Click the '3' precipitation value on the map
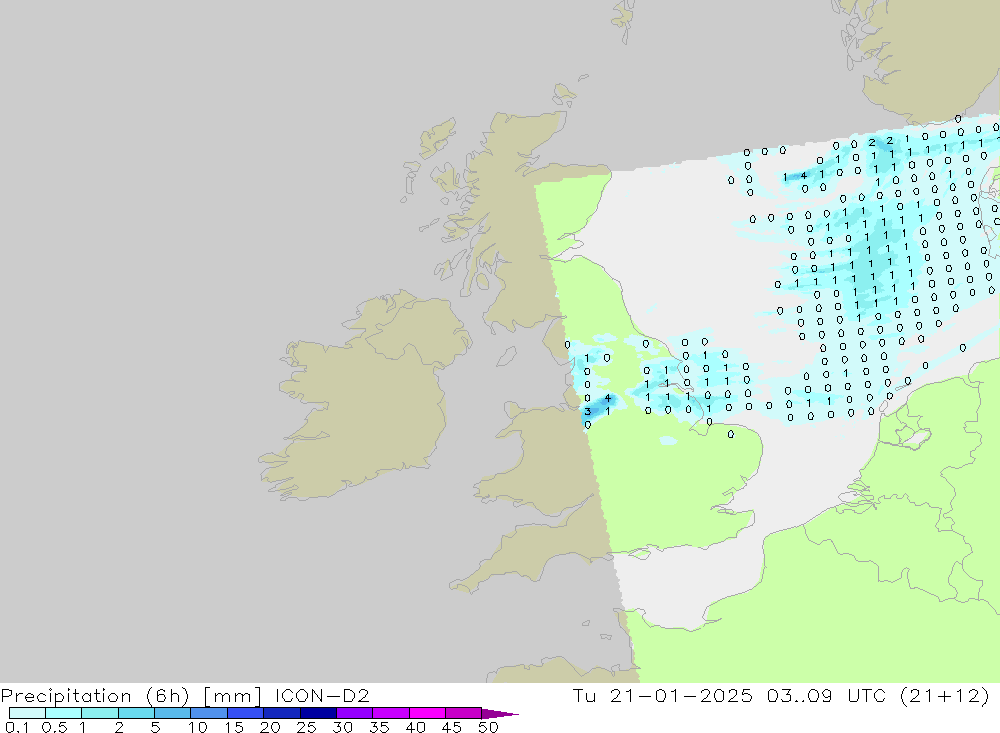Image resolution: width=1000 pixels, height=733 pixels. coord(587,411)
